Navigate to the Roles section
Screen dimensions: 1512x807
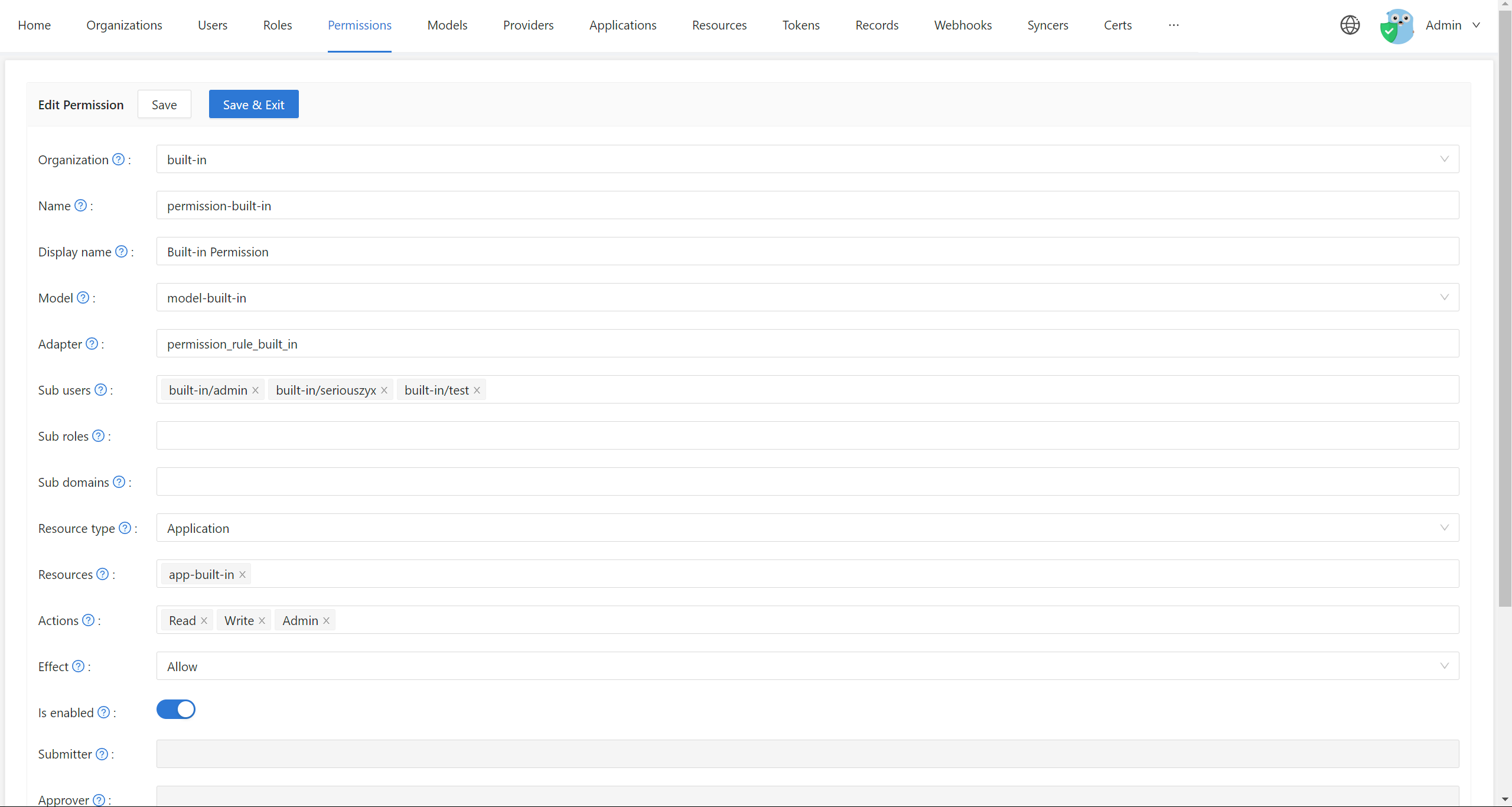pos(277,25)
